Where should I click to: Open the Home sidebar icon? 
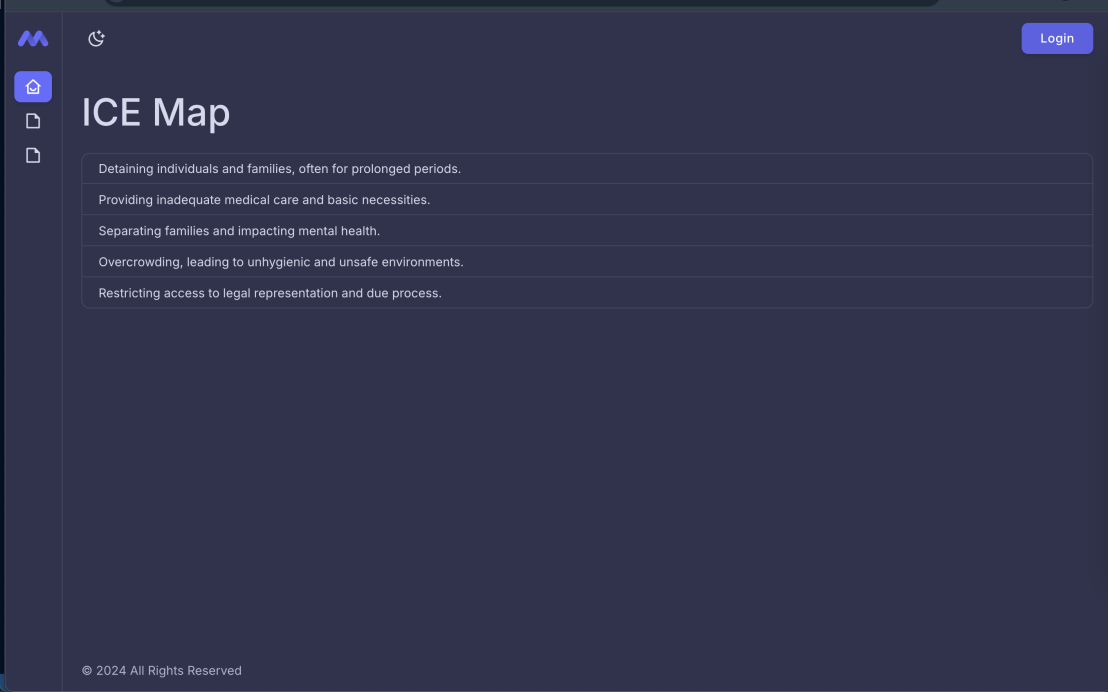[33, 86]
